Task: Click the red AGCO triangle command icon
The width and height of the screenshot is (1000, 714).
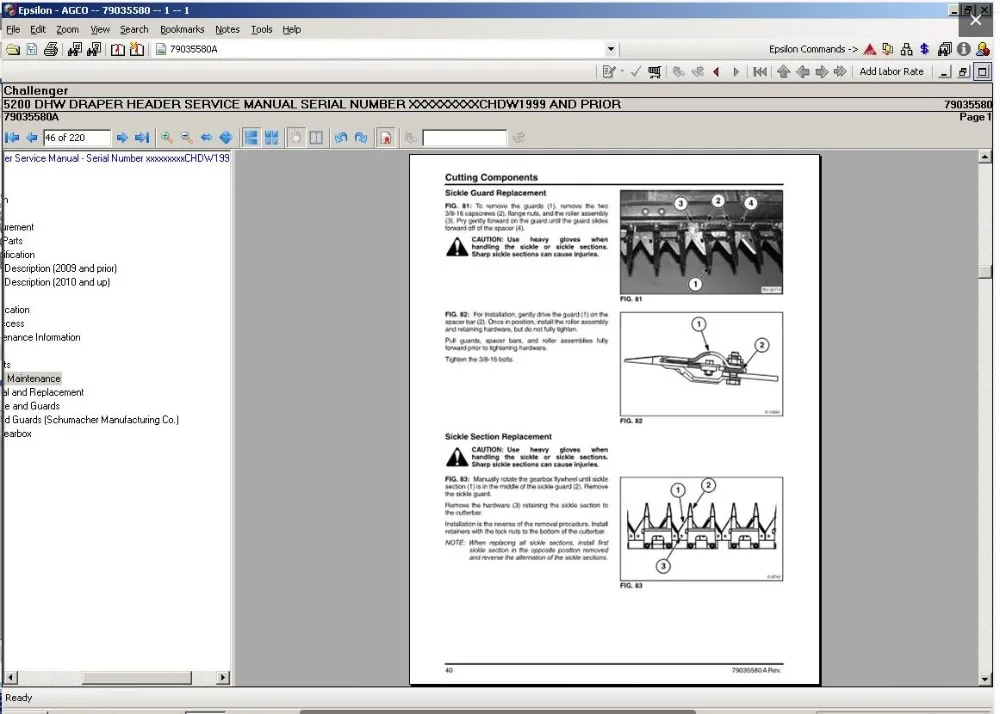Action: [x=869, y=49]
